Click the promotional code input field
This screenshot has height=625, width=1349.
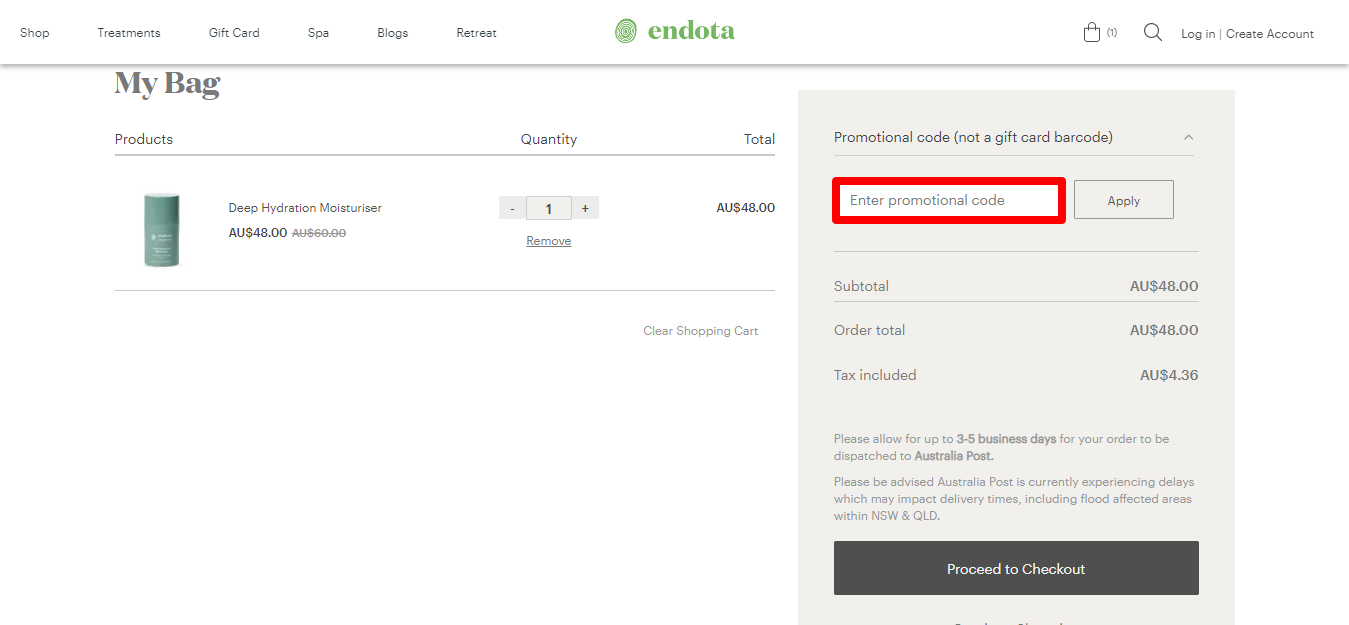[x=946, y=200]
